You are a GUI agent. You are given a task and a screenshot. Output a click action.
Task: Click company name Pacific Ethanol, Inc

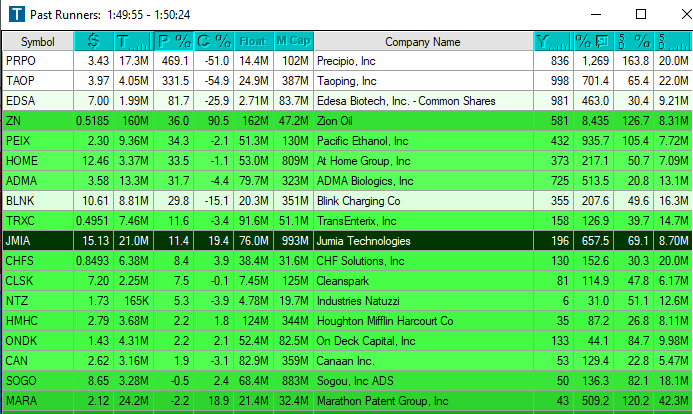(362, 141)
